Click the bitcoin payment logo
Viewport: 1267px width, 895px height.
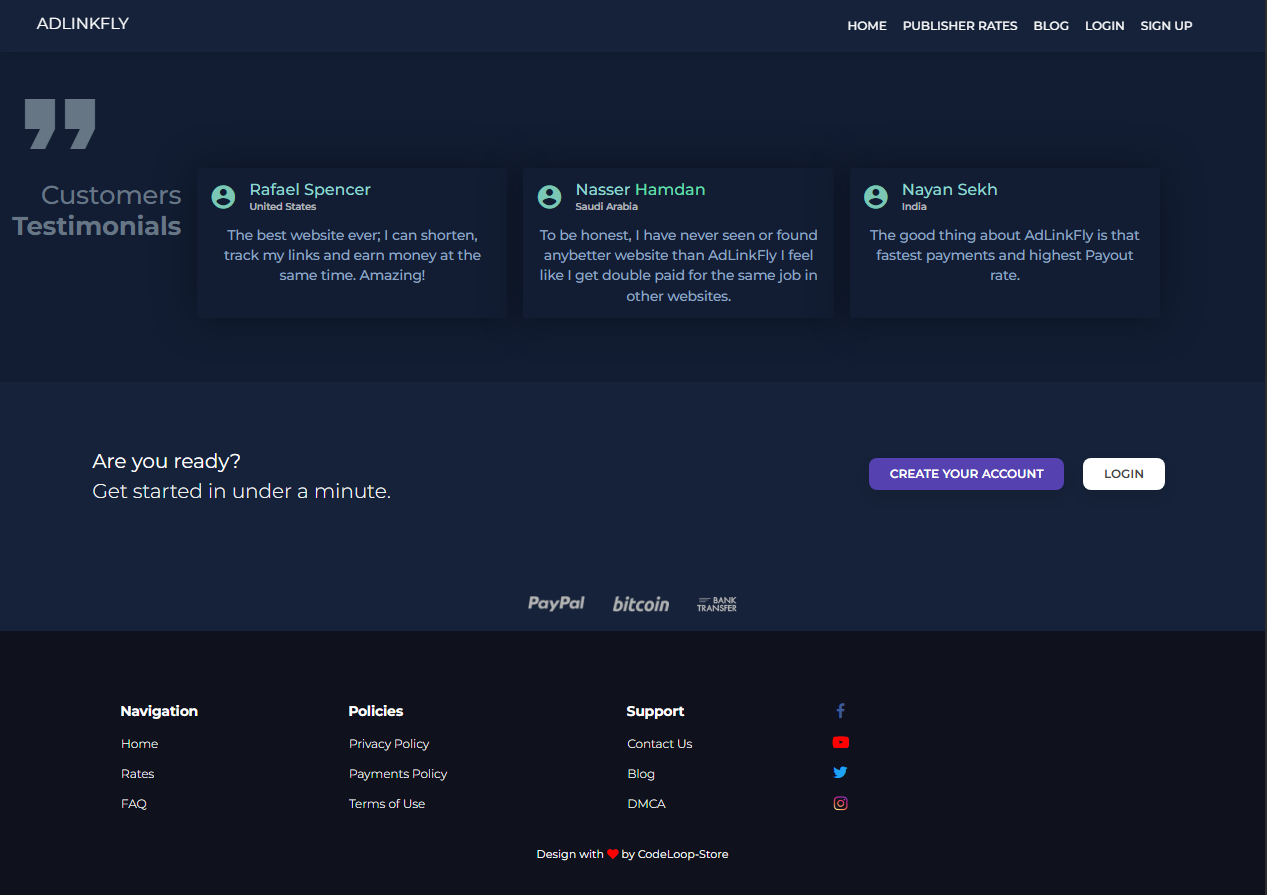(x=641, y=604)
